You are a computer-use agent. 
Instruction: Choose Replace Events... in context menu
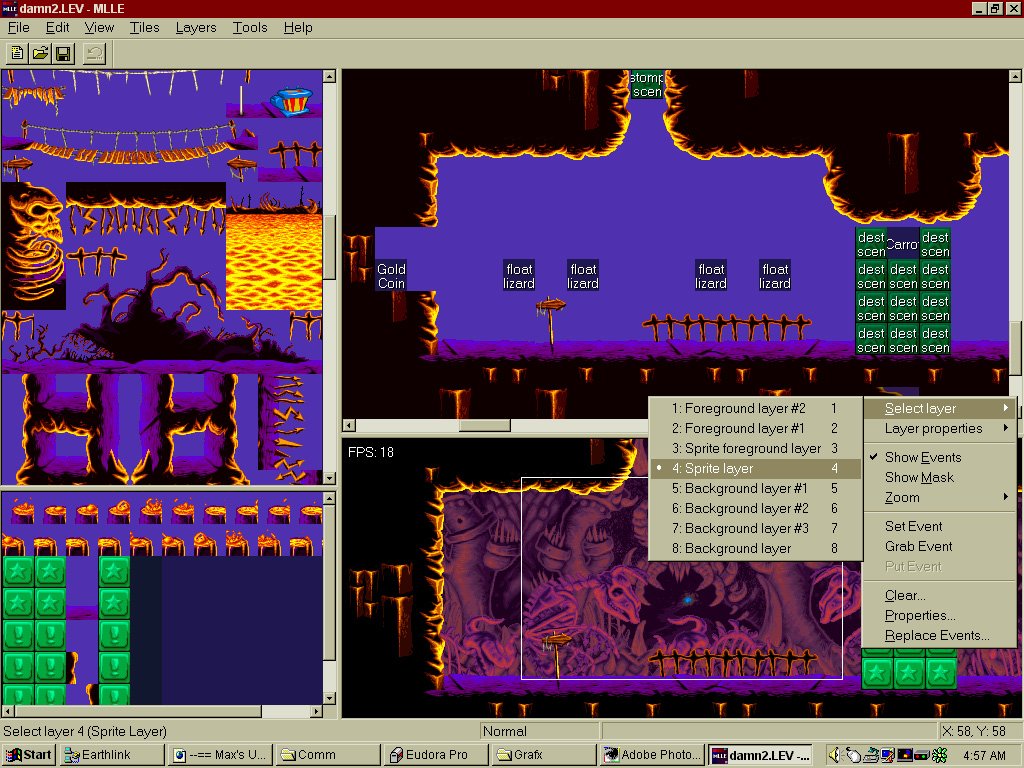(939, 635)
